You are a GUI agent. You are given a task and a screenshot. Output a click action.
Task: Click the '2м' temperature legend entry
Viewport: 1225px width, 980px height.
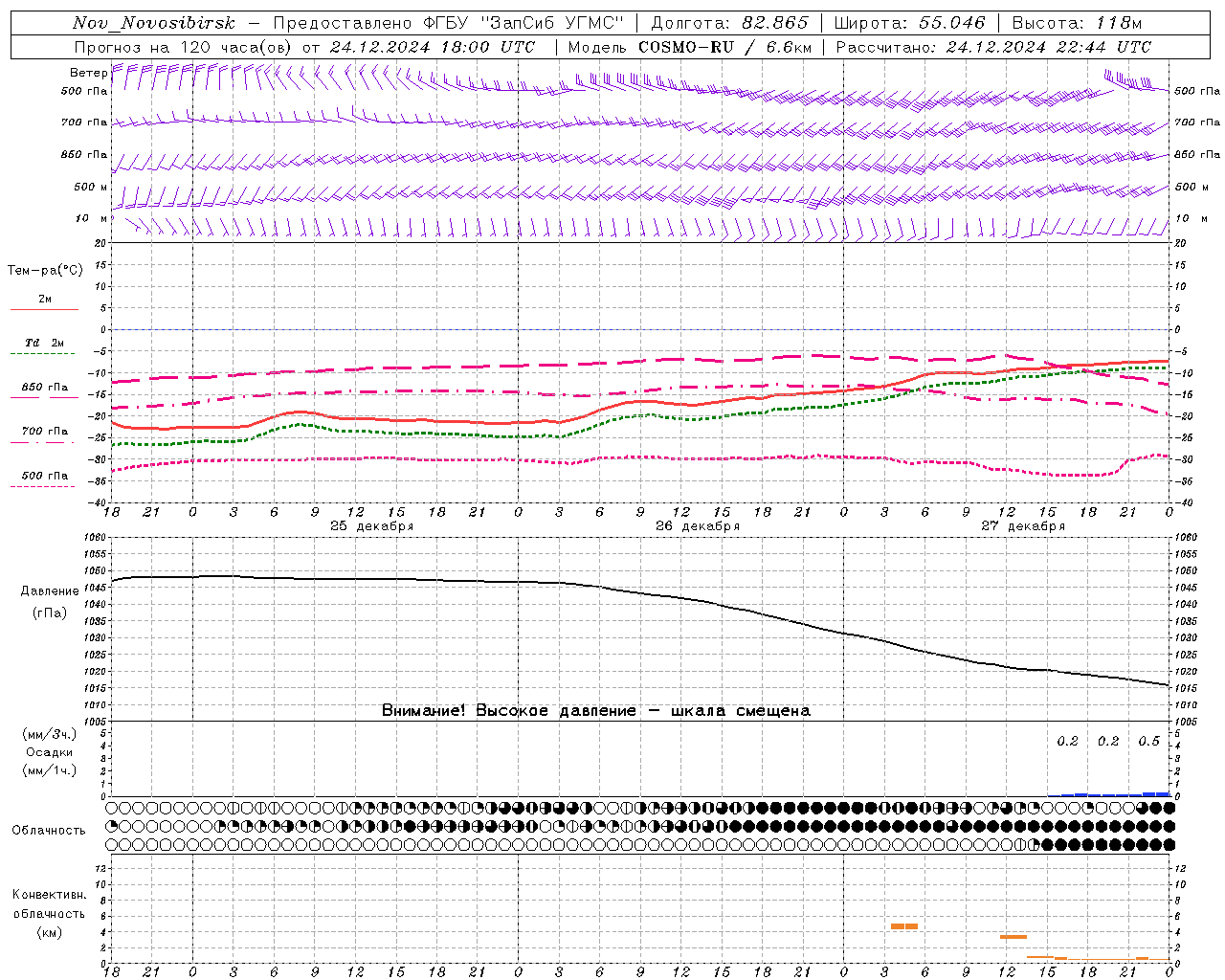(45, 299)
